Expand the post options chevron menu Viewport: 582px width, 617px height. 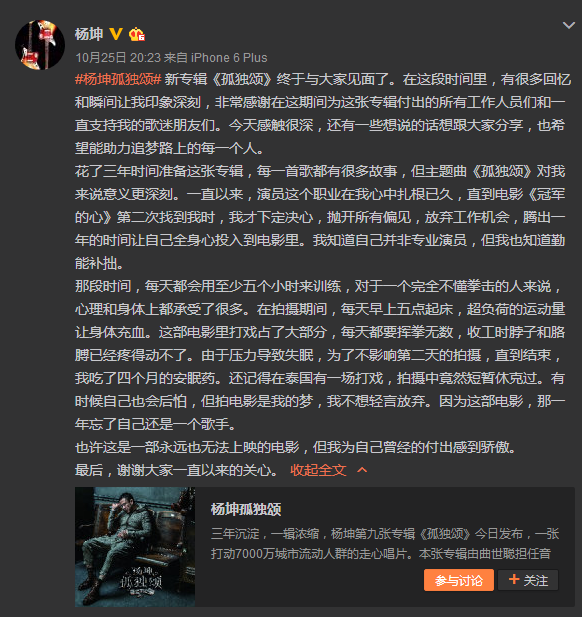click(x=569, y=26)
